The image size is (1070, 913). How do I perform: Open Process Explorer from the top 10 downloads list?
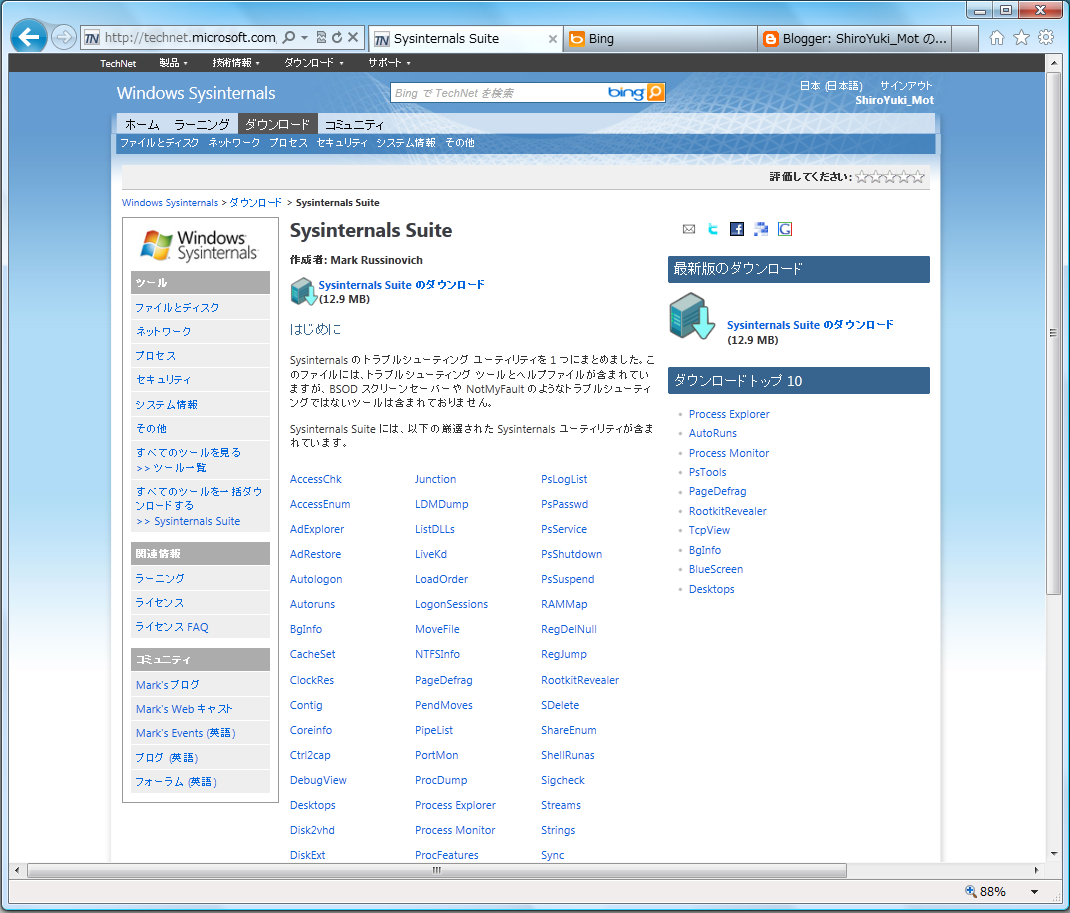pyautogui.click(x=729, y=413)
